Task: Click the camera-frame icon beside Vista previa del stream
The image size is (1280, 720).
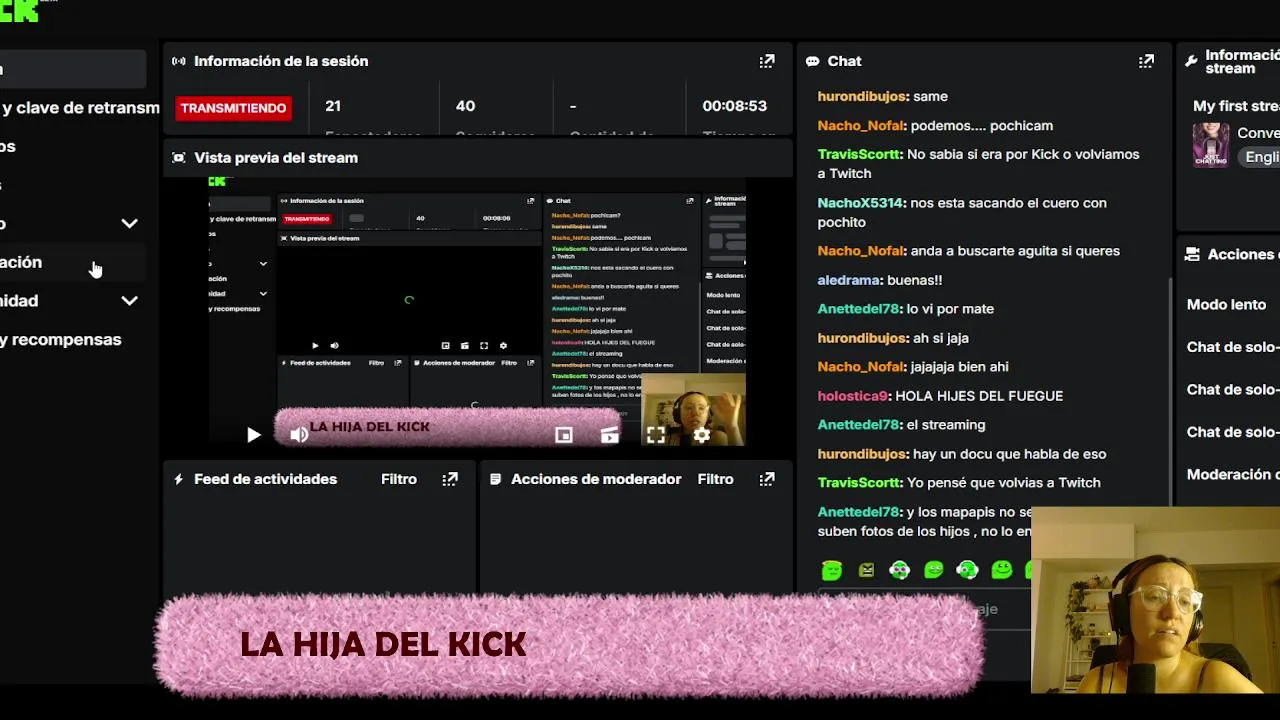Action: pyautogui.click(x=179, y=158)
